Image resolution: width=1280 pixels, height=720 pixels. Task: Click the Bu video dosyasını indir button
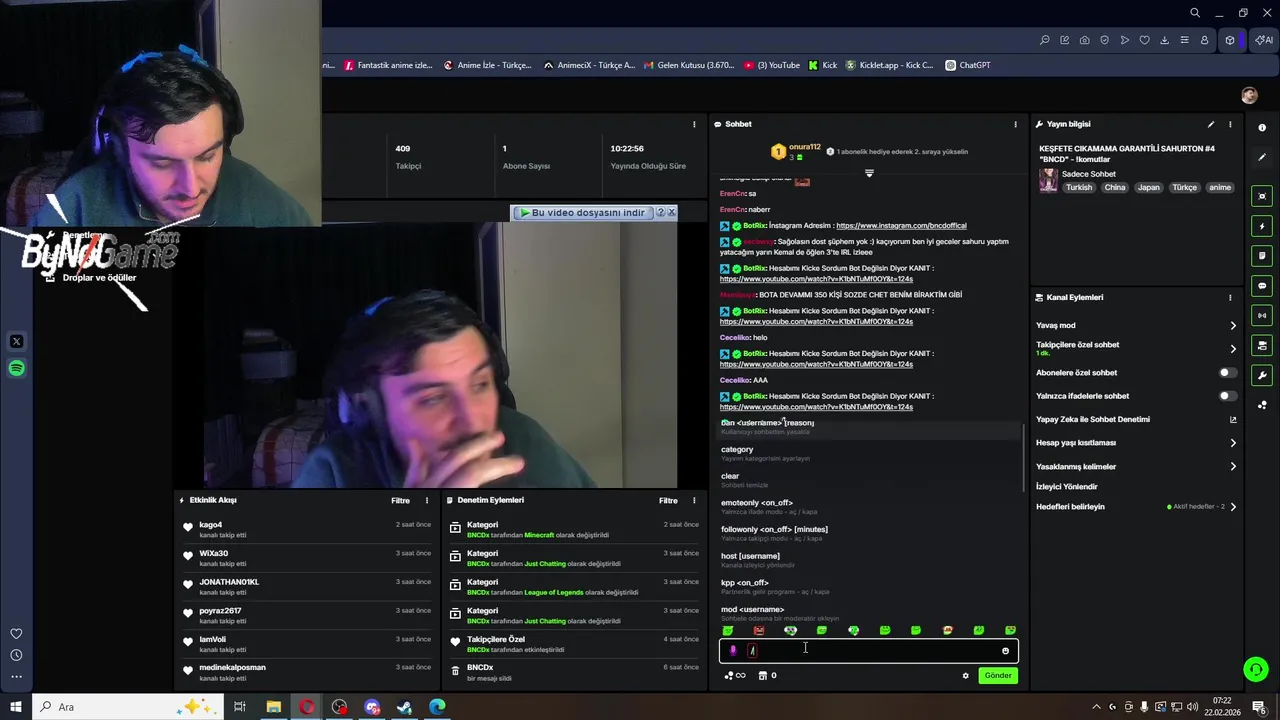582,212
